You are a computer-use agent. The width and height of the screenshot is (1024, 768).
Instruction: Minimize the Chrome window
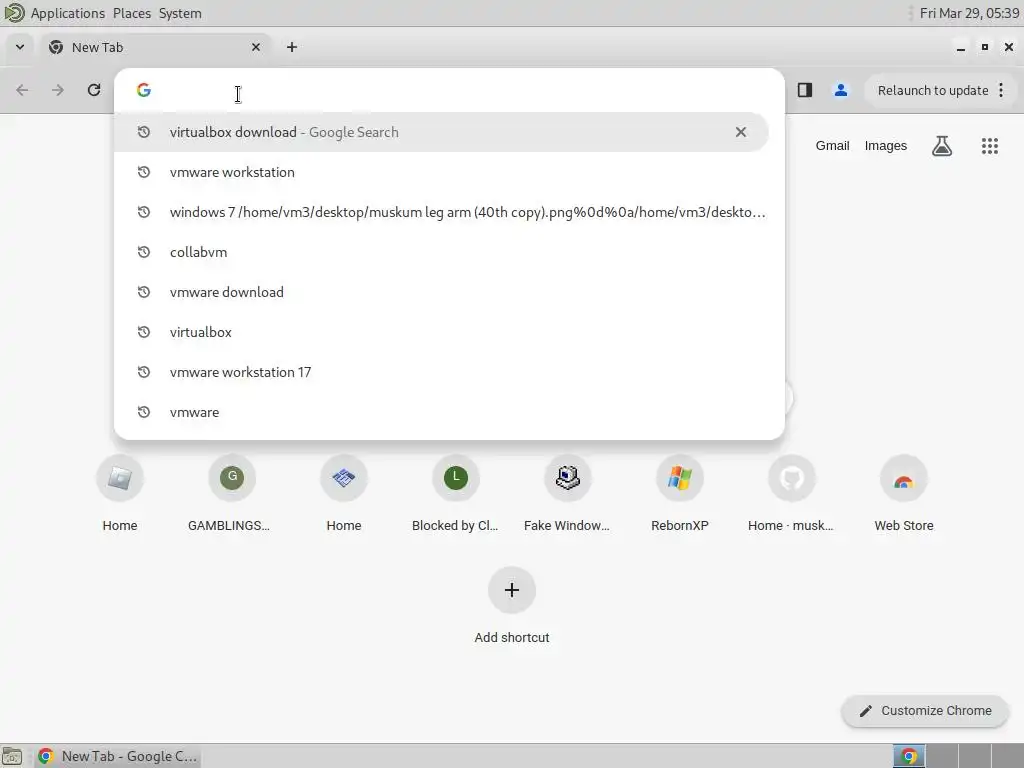[x=961, y=47]
